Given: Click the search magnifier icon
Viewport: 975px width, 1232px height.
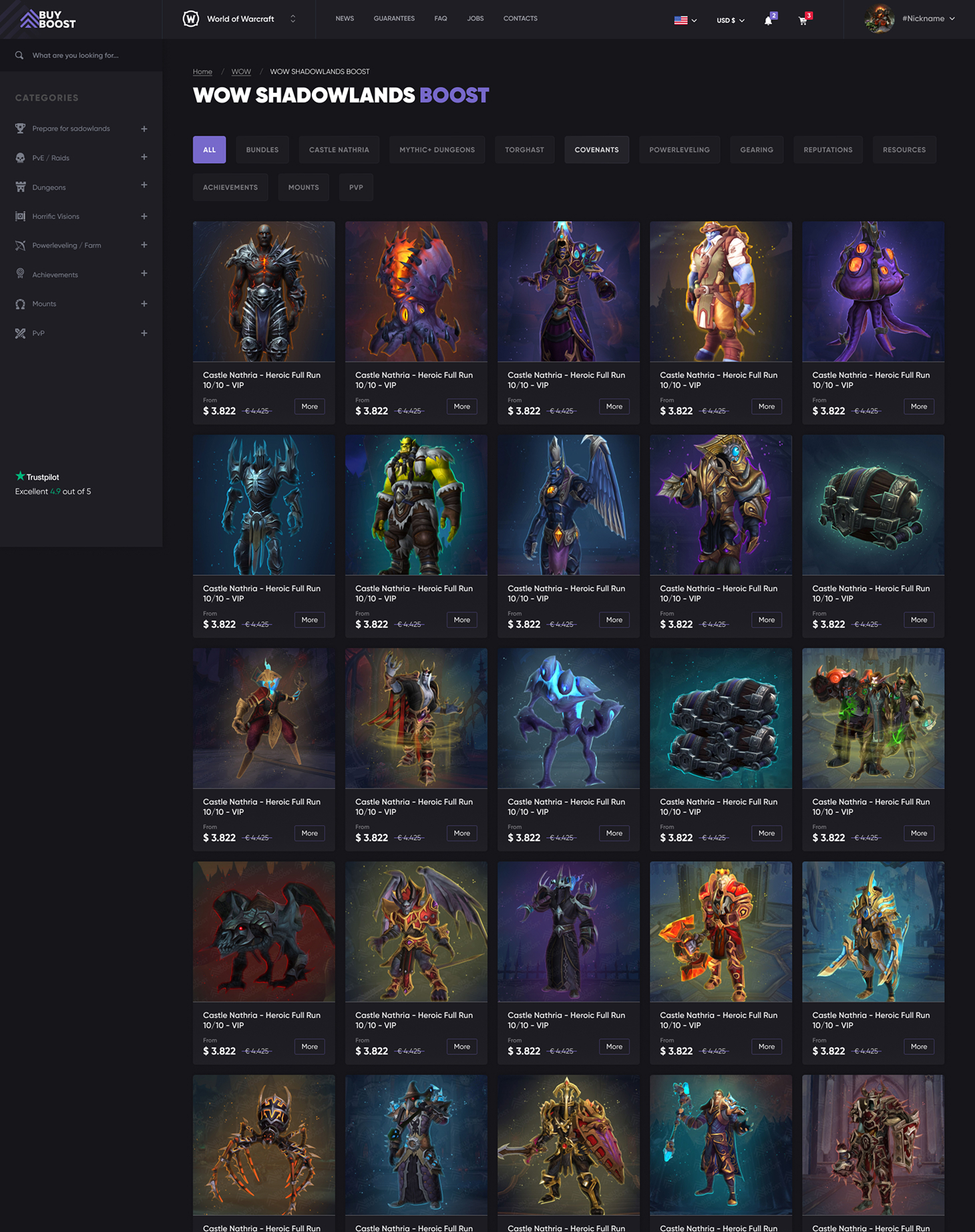Looking at the screenshot, I should [x=19, y=55].
